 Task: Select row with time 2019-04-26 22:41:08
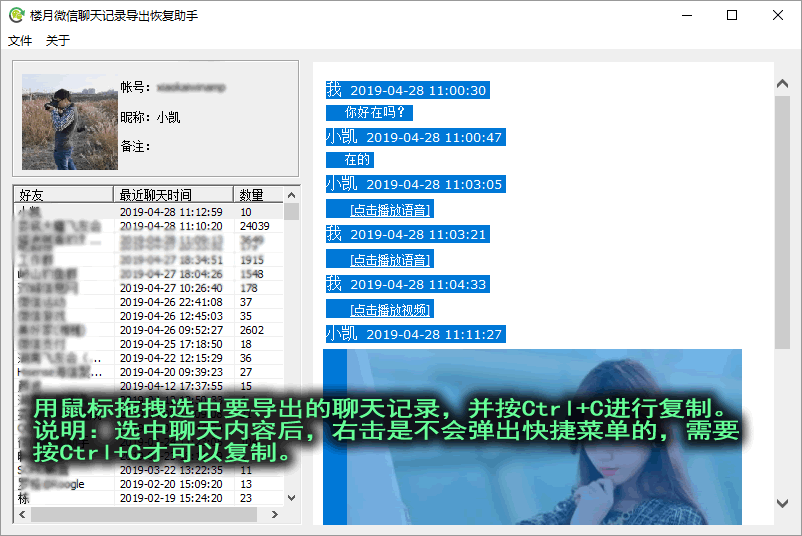148,302
